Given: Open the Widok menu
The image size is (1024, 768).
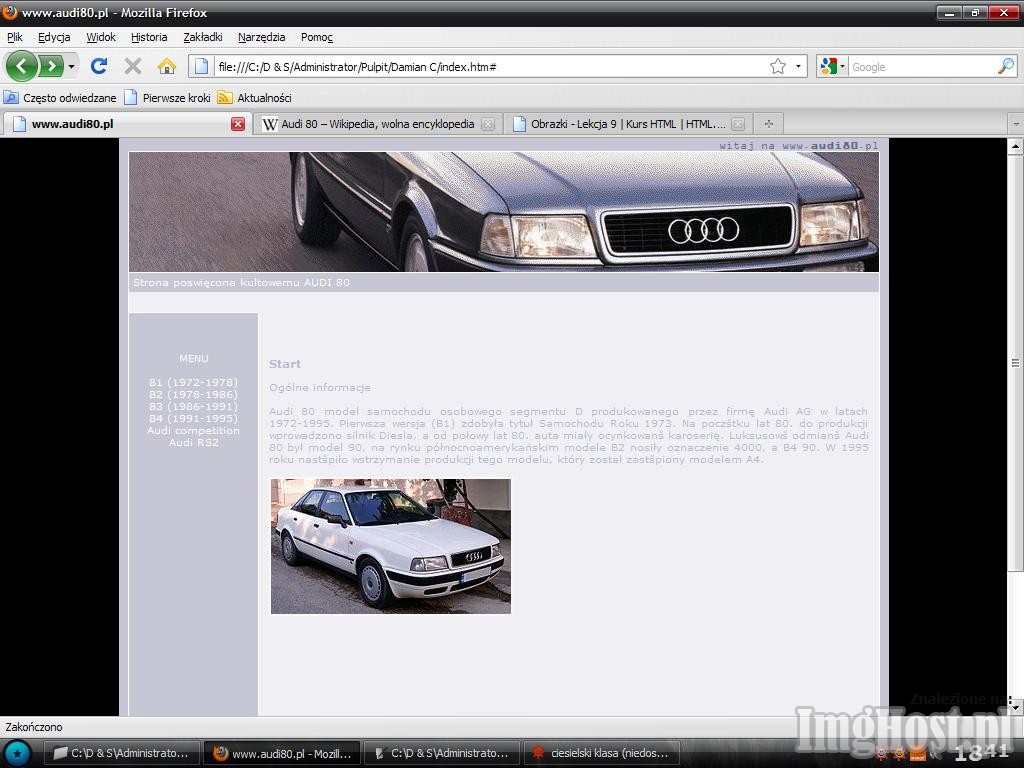Looking at the screenshot, I should coord(101,37).
